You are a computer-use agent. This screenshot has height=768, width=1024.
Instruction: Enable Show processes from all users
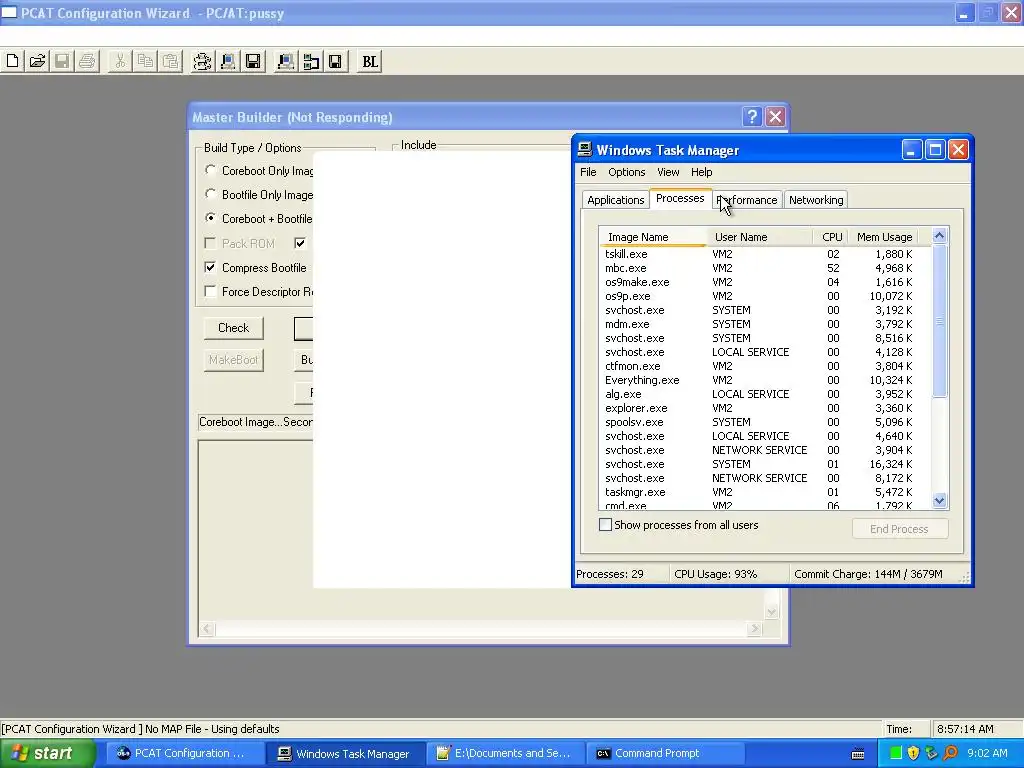pyautogui.click(x=605, y=524)
